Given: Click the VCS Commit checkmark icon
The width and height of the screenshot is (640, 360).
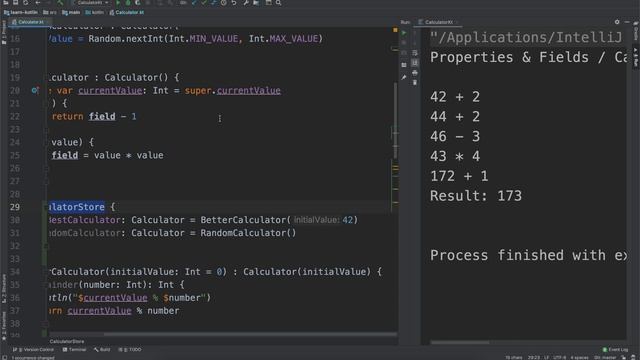Looking at the screenshot, I should click(x=204, y=2).
